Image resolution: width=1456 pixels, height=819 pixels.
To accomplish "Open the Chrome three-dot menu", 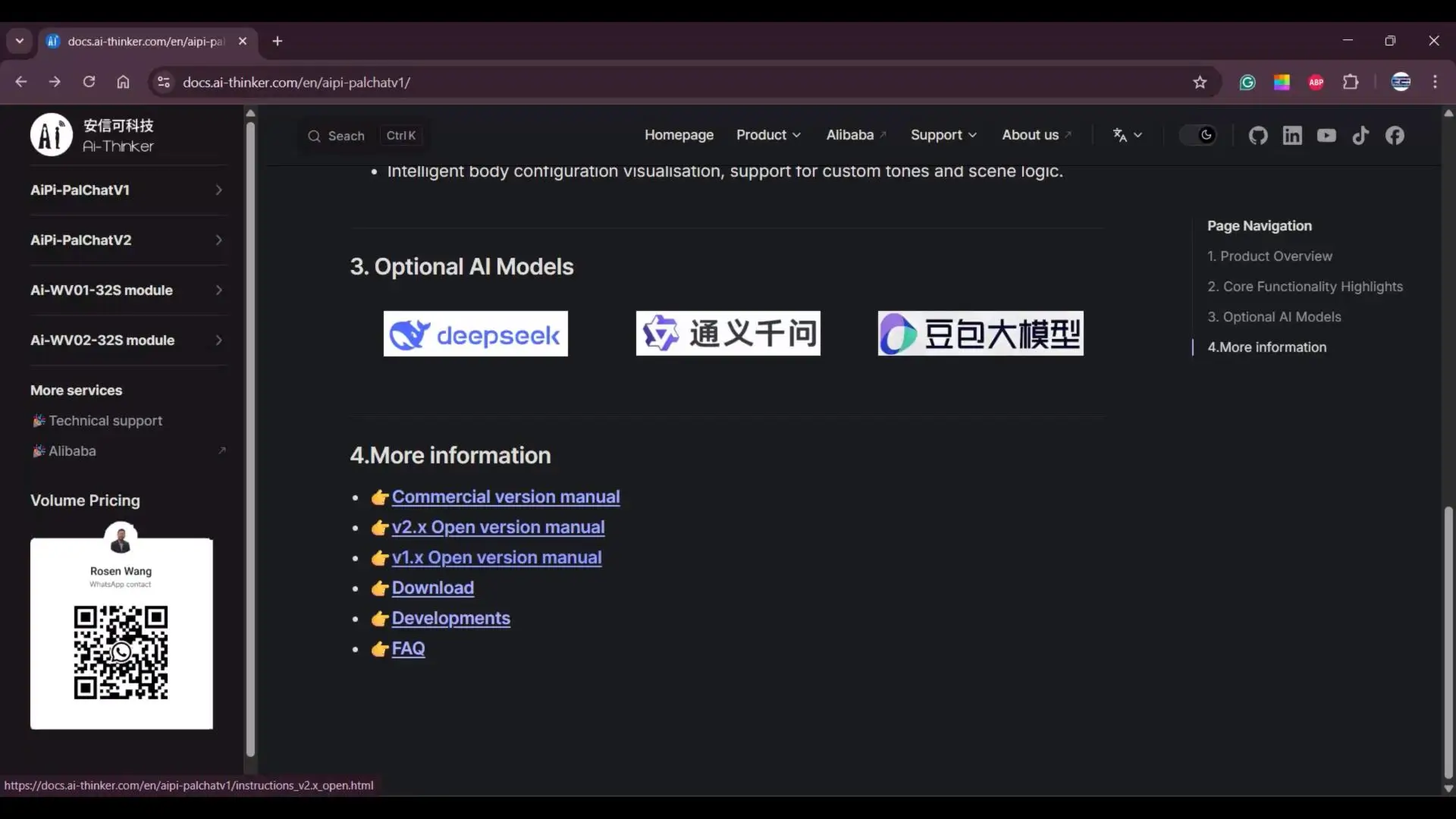I will click(1435, 83).
